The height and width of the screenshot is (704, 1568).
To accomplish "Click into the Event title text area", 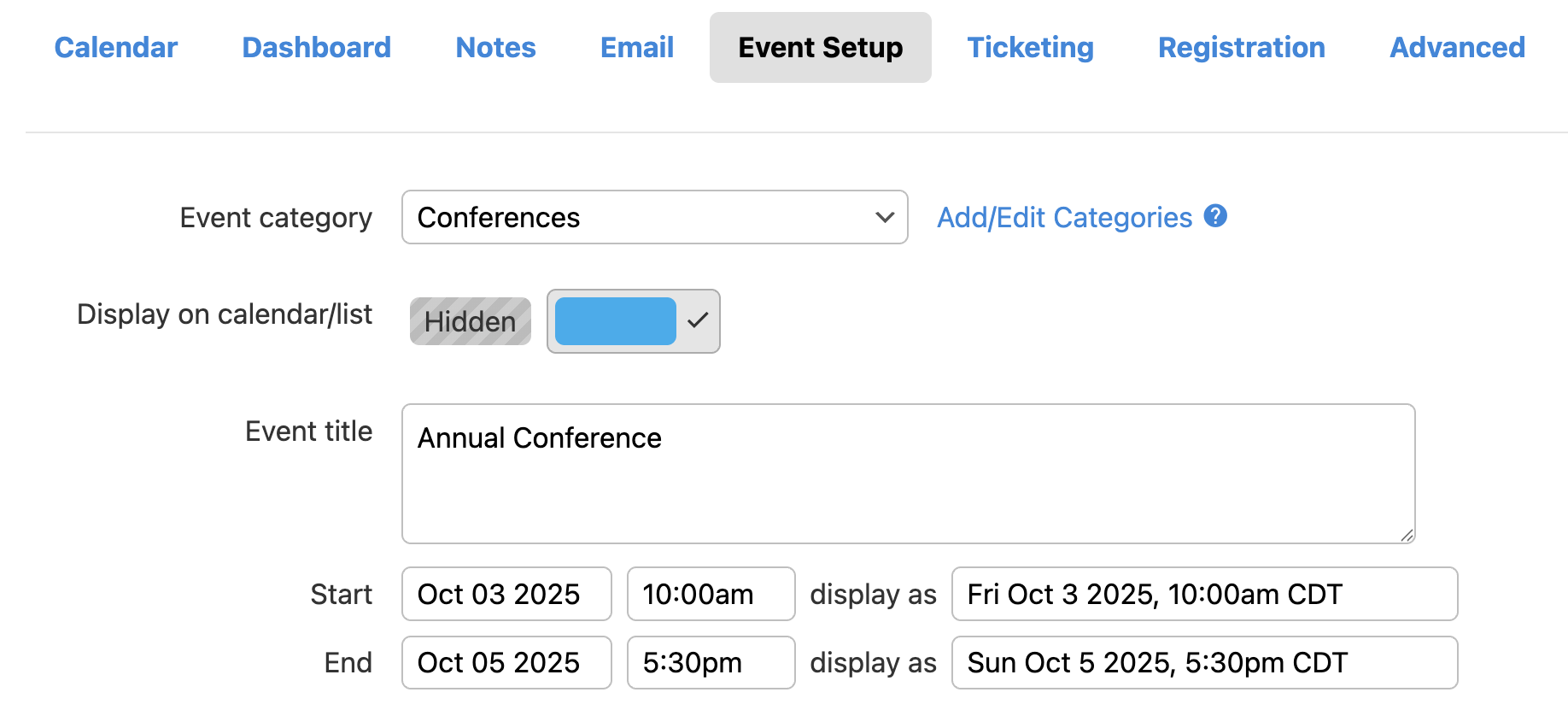I will pos(908,473).
